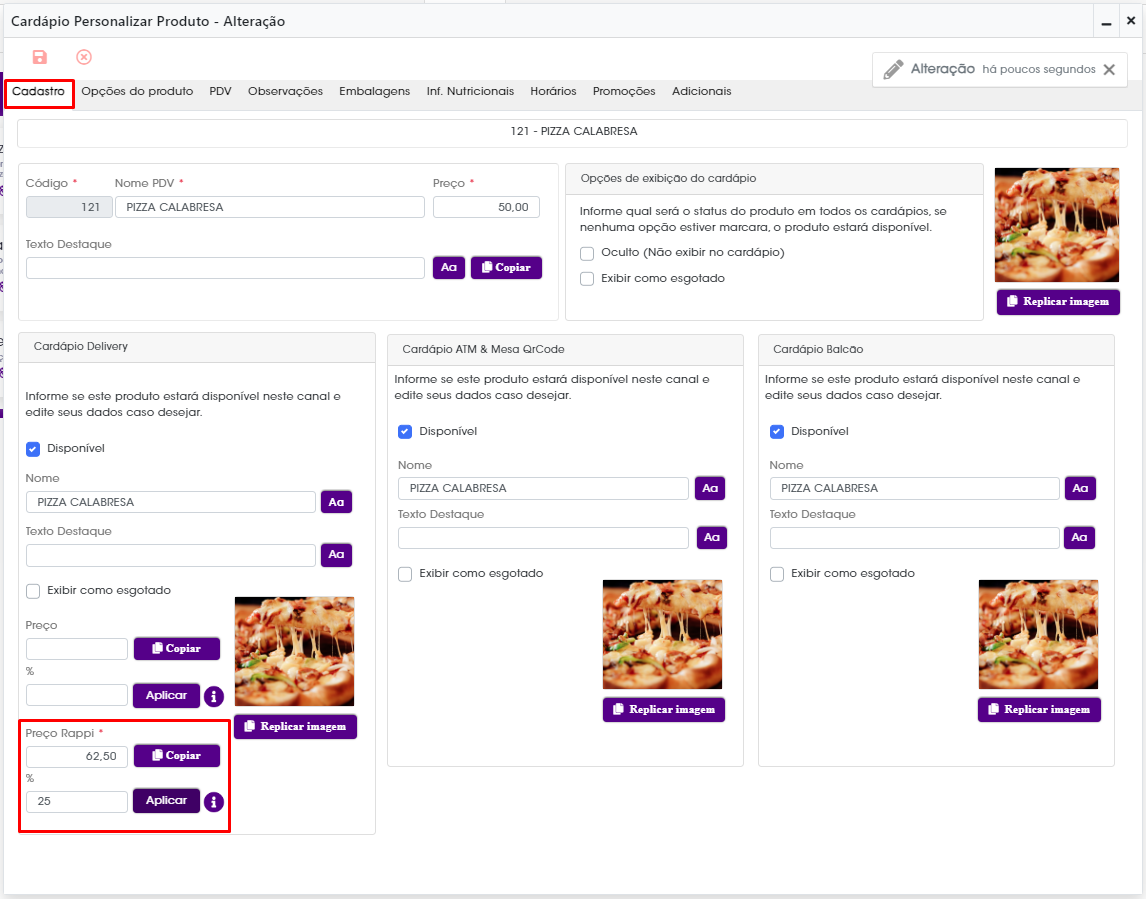Click info icon next to Preço Rappi Aplicar
1146x899 pixels.
pos(213,802)
